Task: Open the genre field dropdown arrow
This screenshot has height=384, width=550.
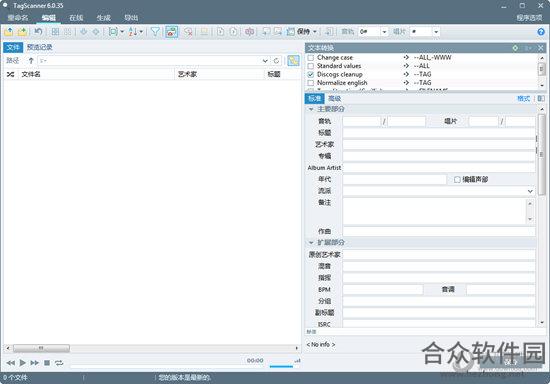Action: coord(530,191)
